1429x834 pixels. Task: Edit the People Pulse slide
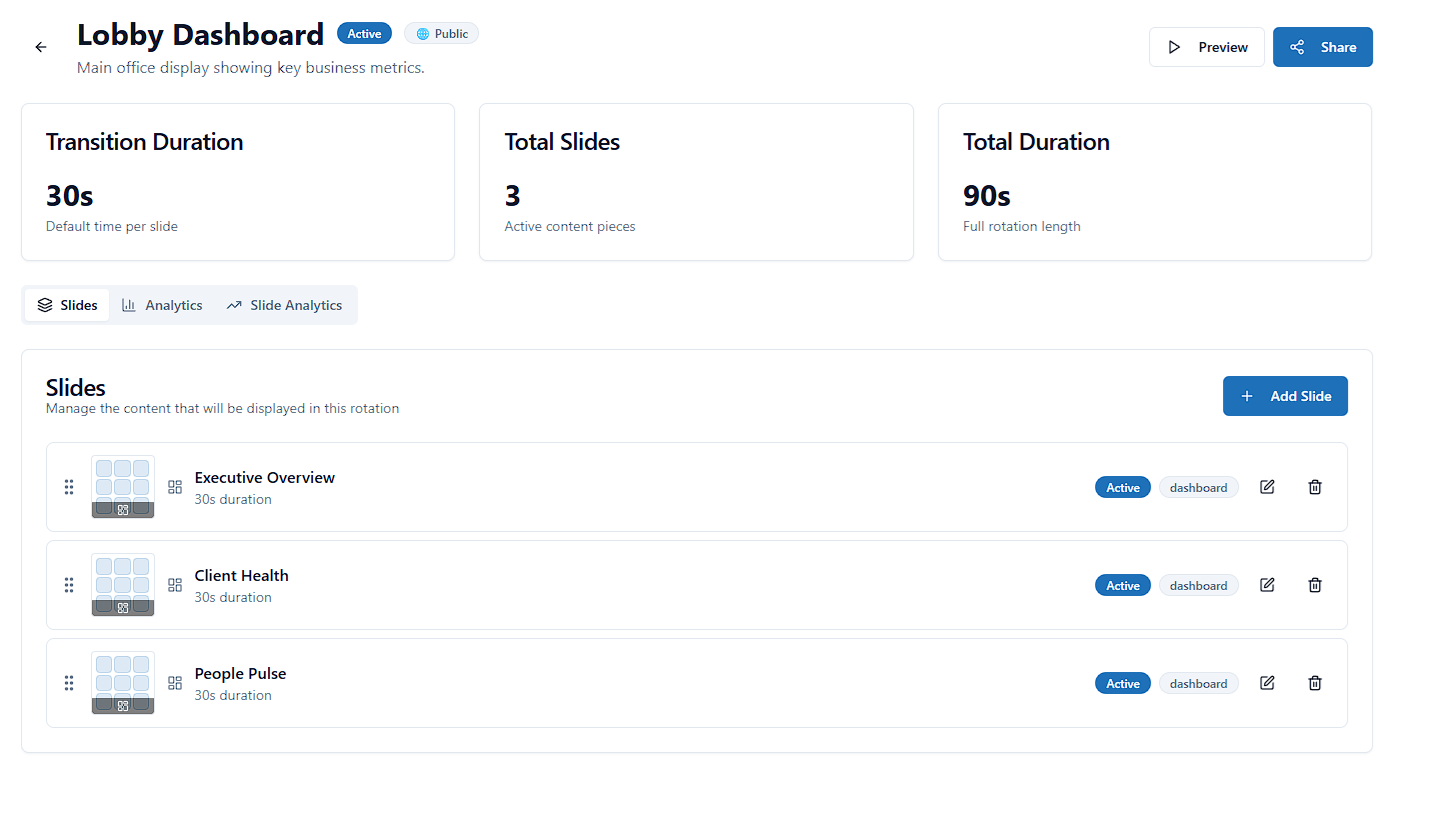pyautogui.click(x=1267, y=683)
